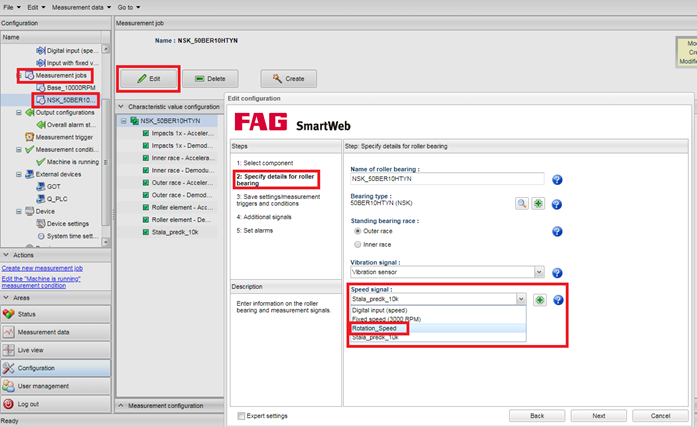Select the NSK_50BER10 job in tree

tap(70, 100)
